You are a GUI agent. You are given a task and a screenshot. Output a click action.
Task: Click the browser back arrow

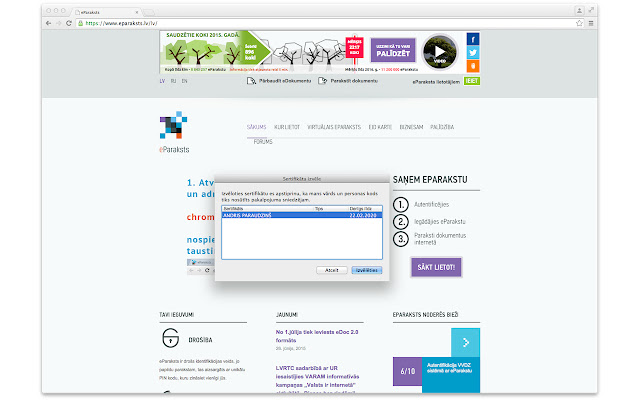49,23
